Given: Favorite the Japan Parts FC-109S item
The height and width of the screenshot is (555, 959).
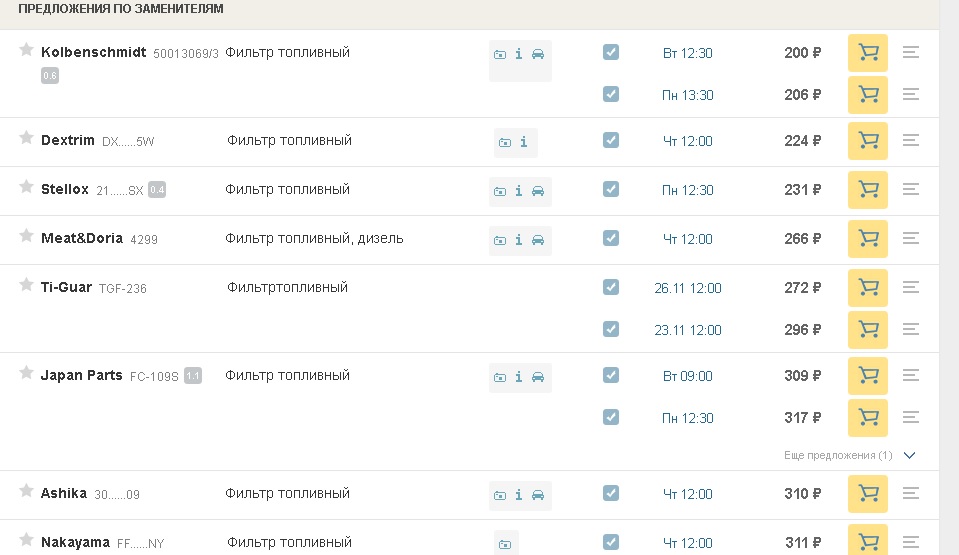Looking at the screenshot, I should pyautogui.click(x=26, y=373).
